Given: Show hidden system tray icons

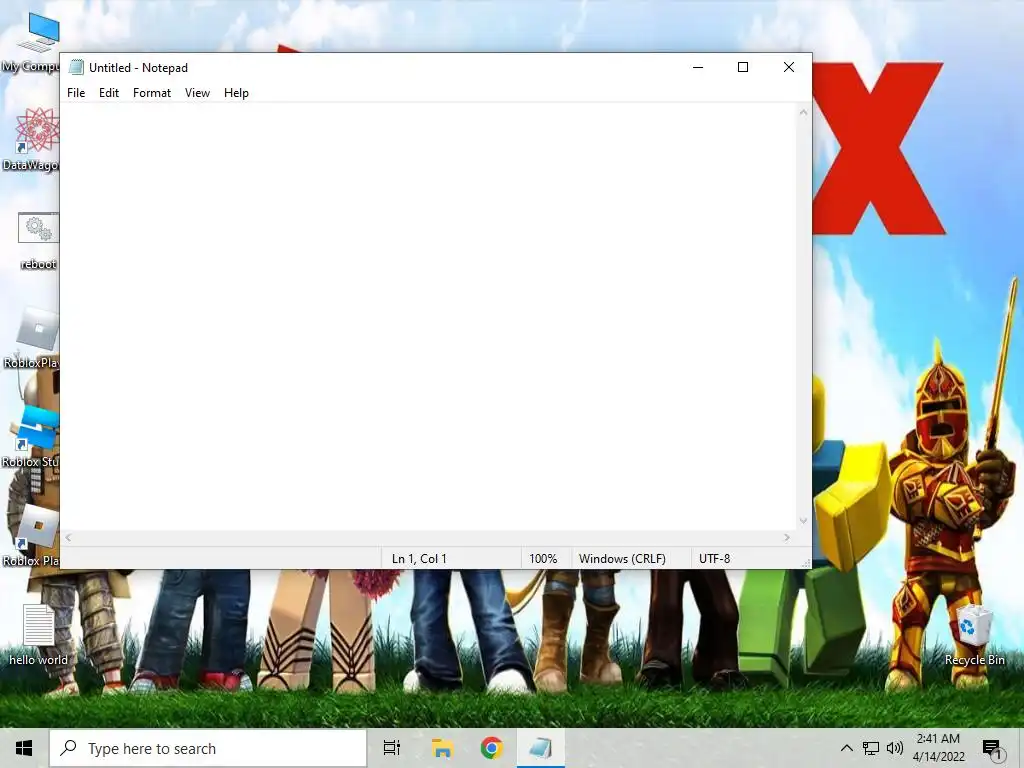Looking at the screenshot, I should coord(846,748).
